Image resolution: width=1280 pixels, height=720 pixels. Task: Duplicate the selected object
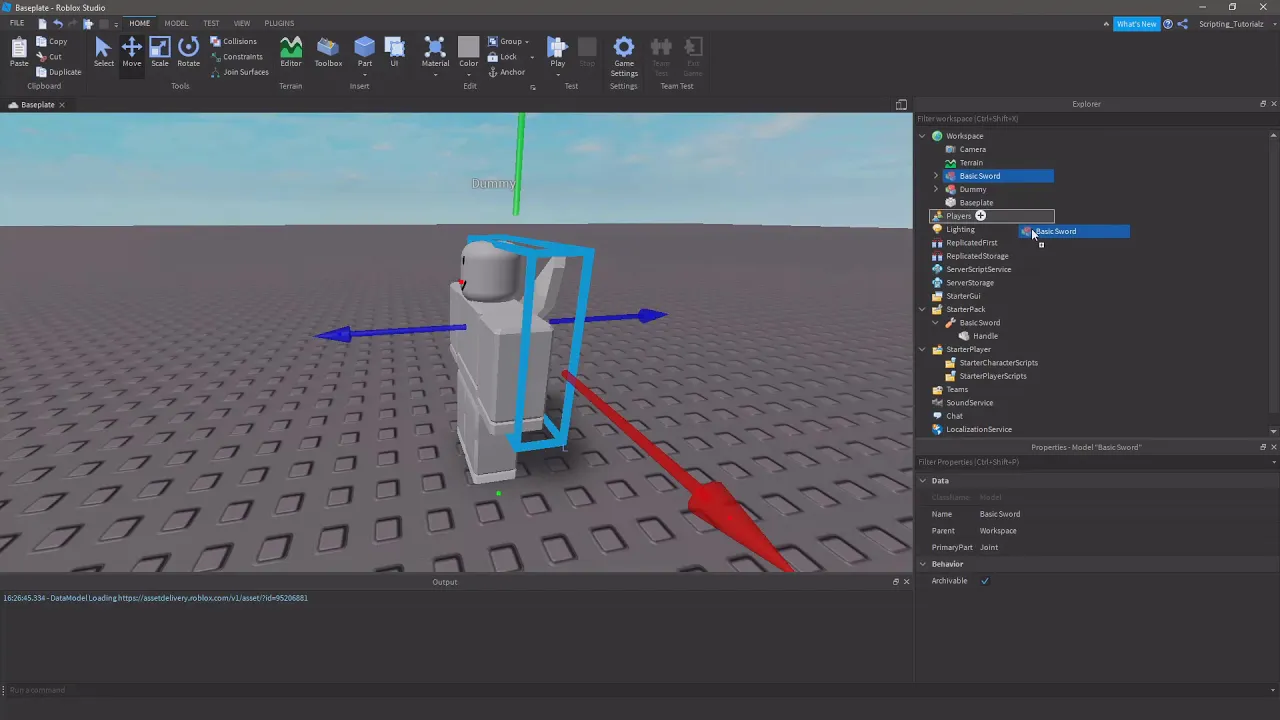point(58,72)
